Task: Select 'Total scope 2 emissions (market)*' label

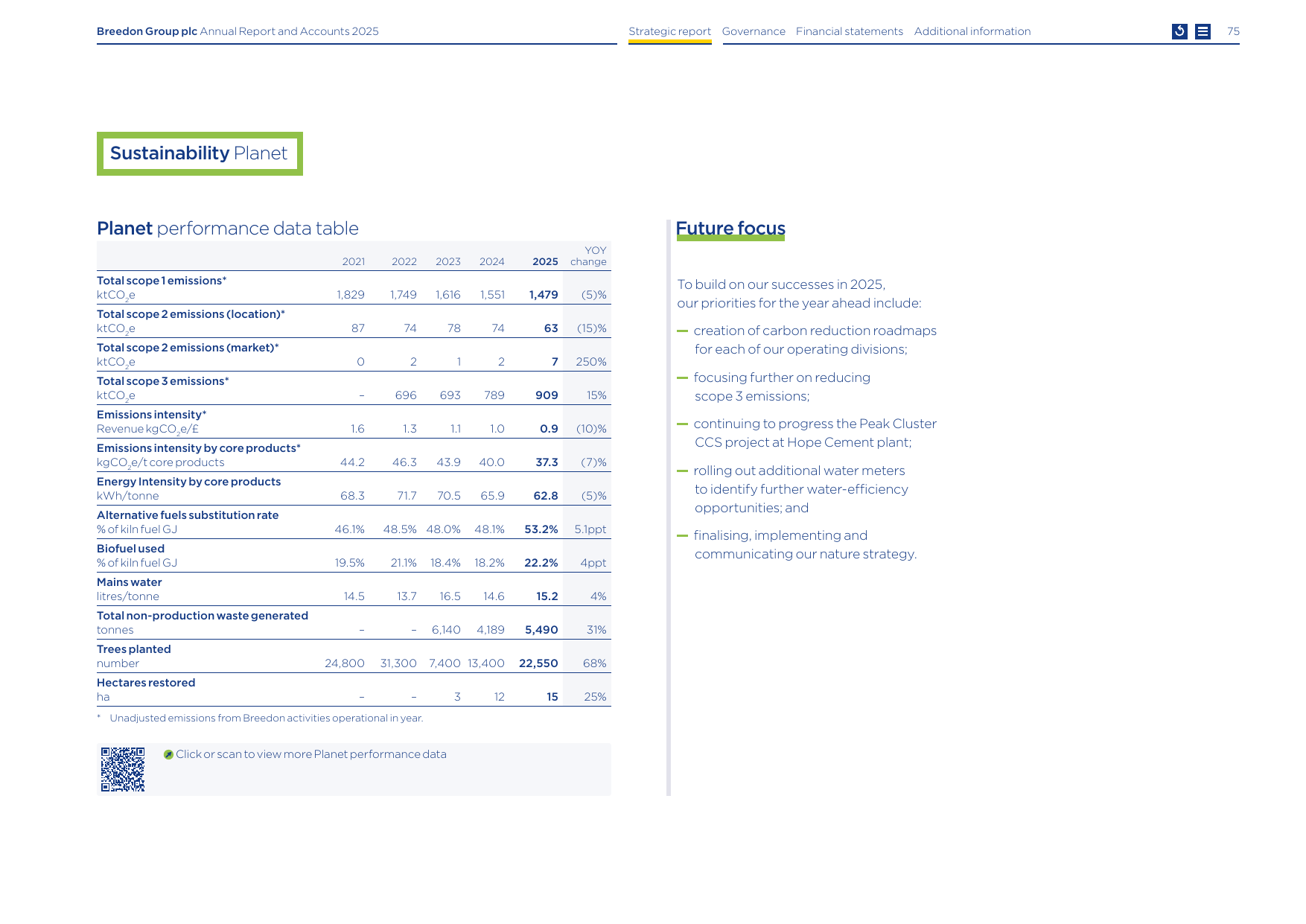Action: click(x=188, y=348)
